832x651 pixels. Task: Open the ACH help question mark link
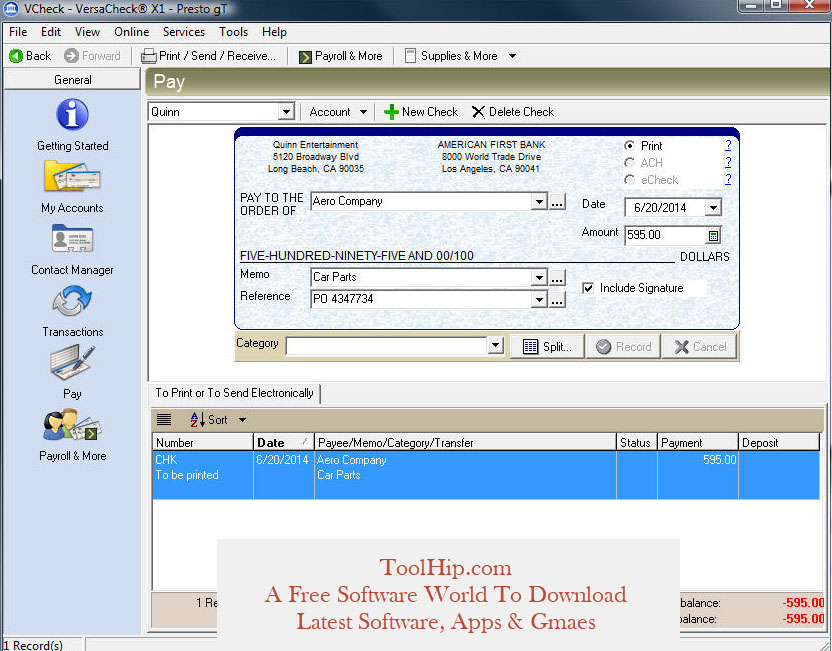click(x=728, y=162)
